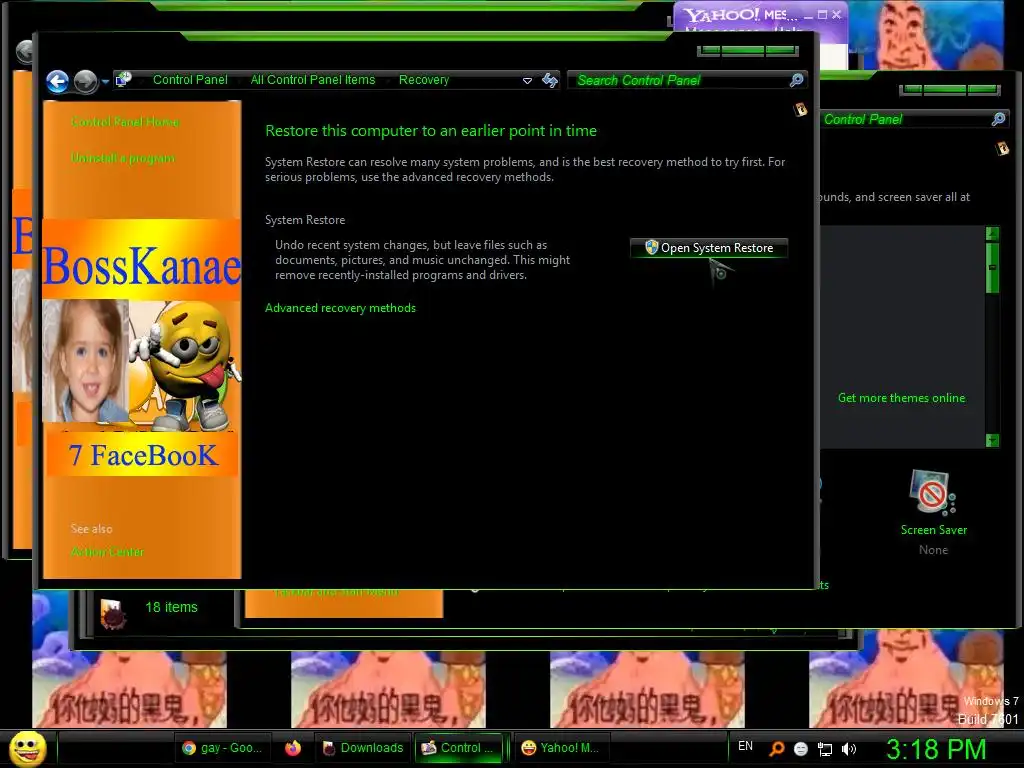Switch to the Downloads taskbar button
Screen dimensions: 1024x768
pos(364,748)
